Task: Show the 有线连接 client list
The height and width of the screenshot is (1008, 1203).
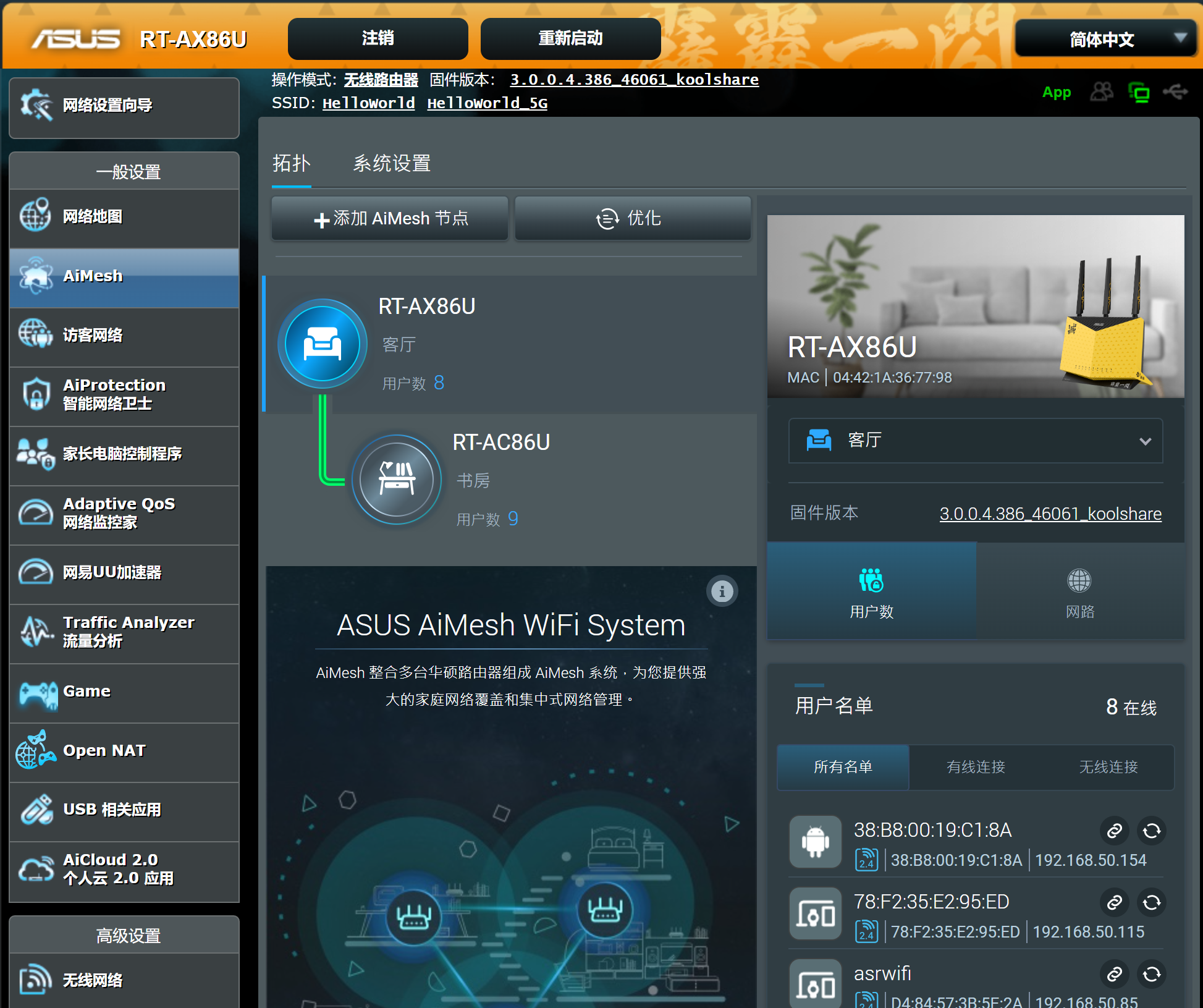Action: 976,767
